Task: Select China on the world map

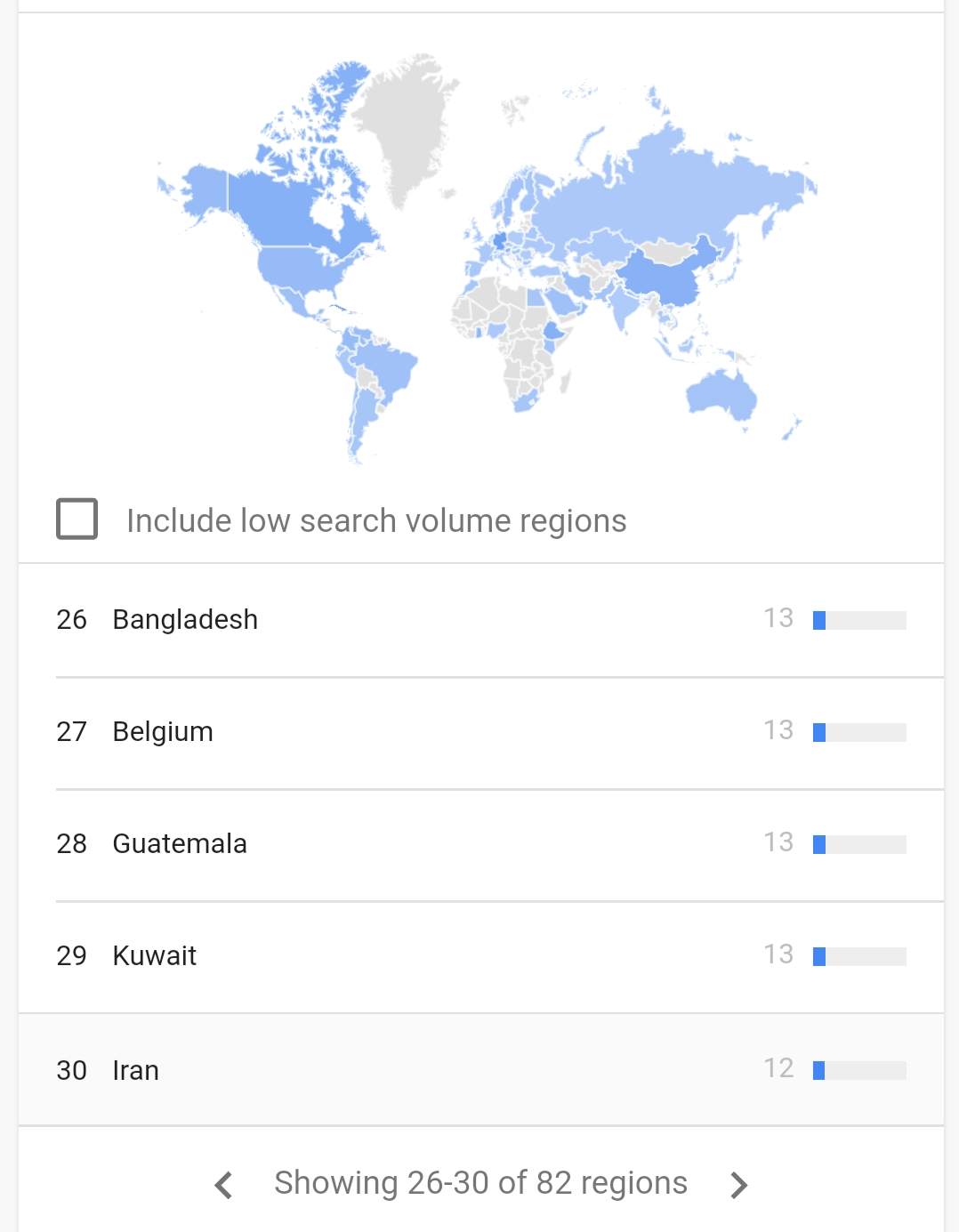Action: point(663,276)
